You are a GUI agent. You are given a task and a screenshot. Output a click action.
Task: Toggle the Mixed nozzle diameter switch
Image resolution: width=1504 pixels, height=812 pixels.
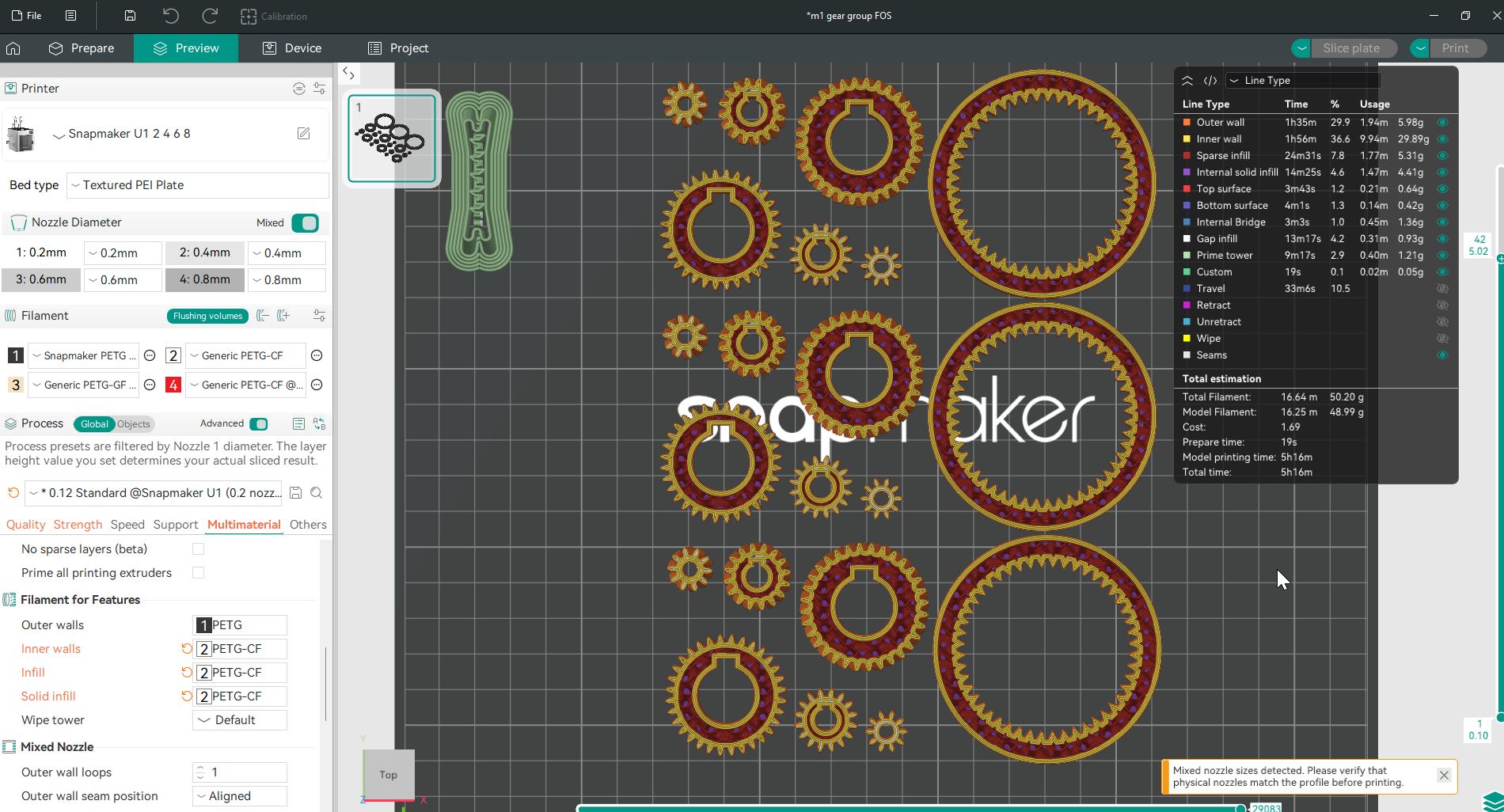pyautogui.click(x=305, y=223)
